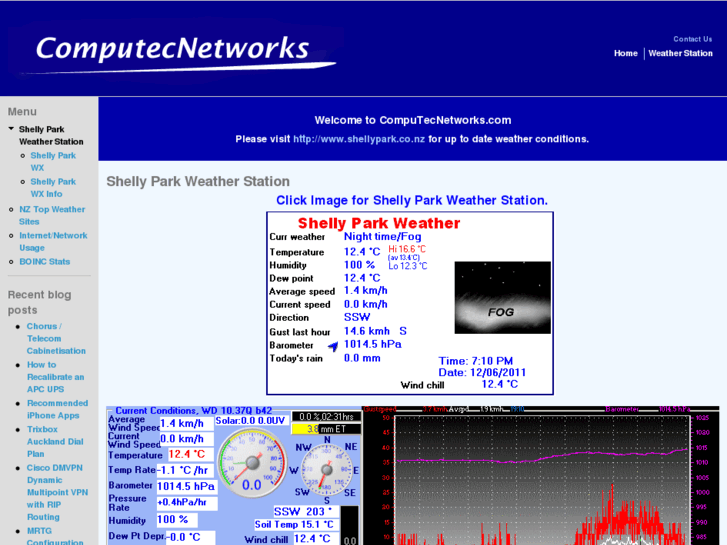727x545 pixels.
Task: Click the Date: 12/06/2011 text
Action: pyautogui.click(x=482, y=372)
